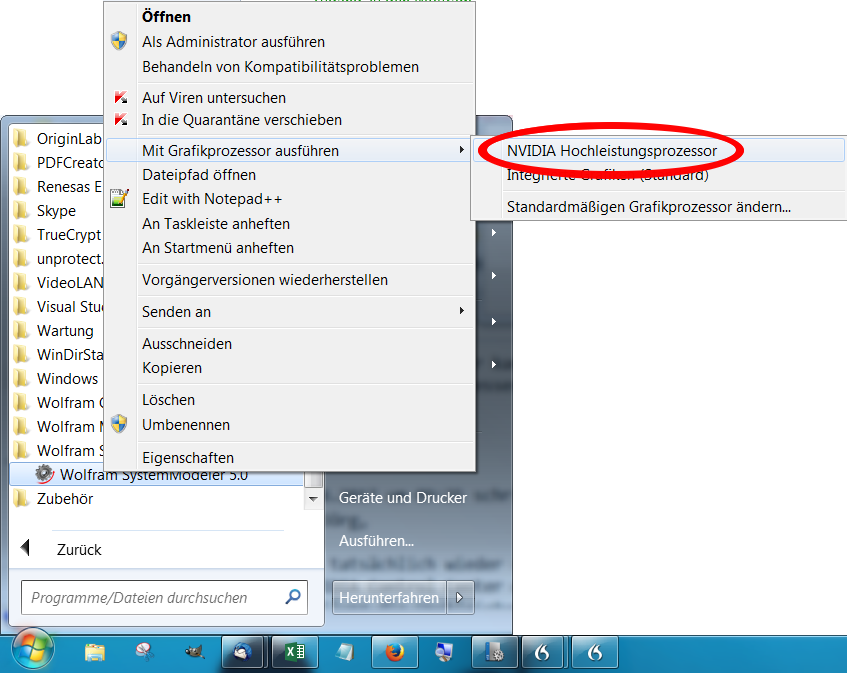Click the shield icon next to Umbenennen
847x673 pixels.
click(x=119, y=424)
